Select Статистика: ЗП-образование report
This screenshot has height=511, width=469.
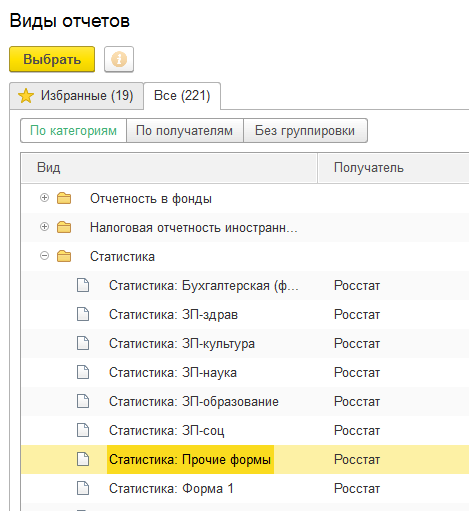click(194, 402)
